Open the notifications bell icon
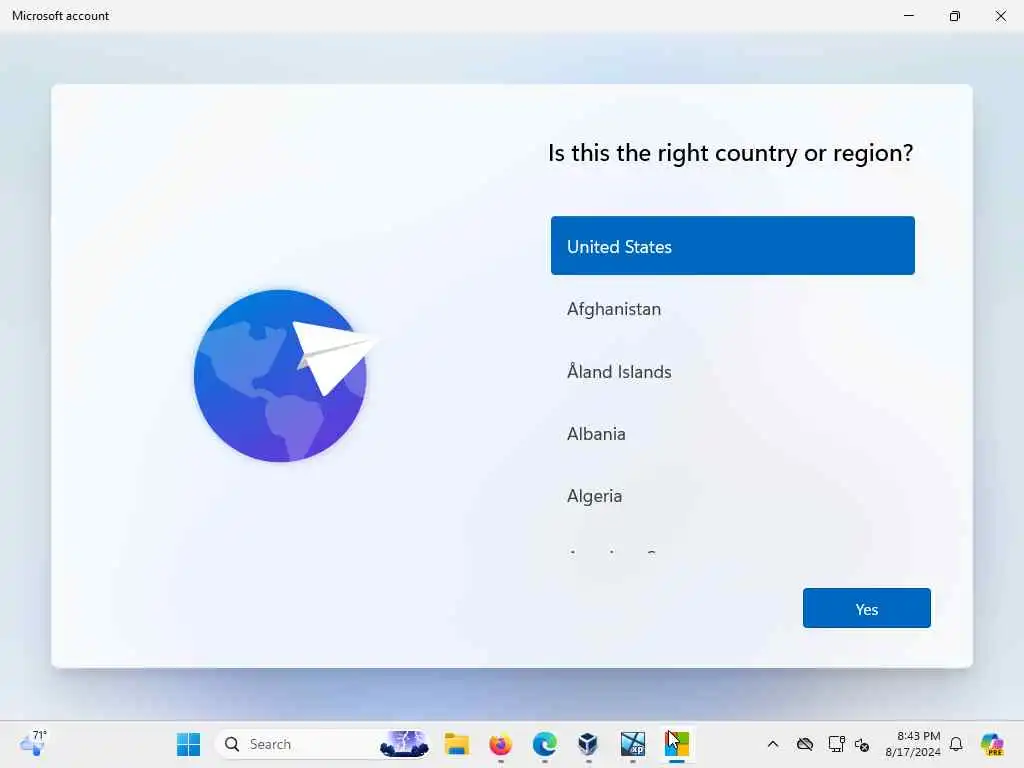This screenshot has width=1024, height=768. [x=956, y=744]
